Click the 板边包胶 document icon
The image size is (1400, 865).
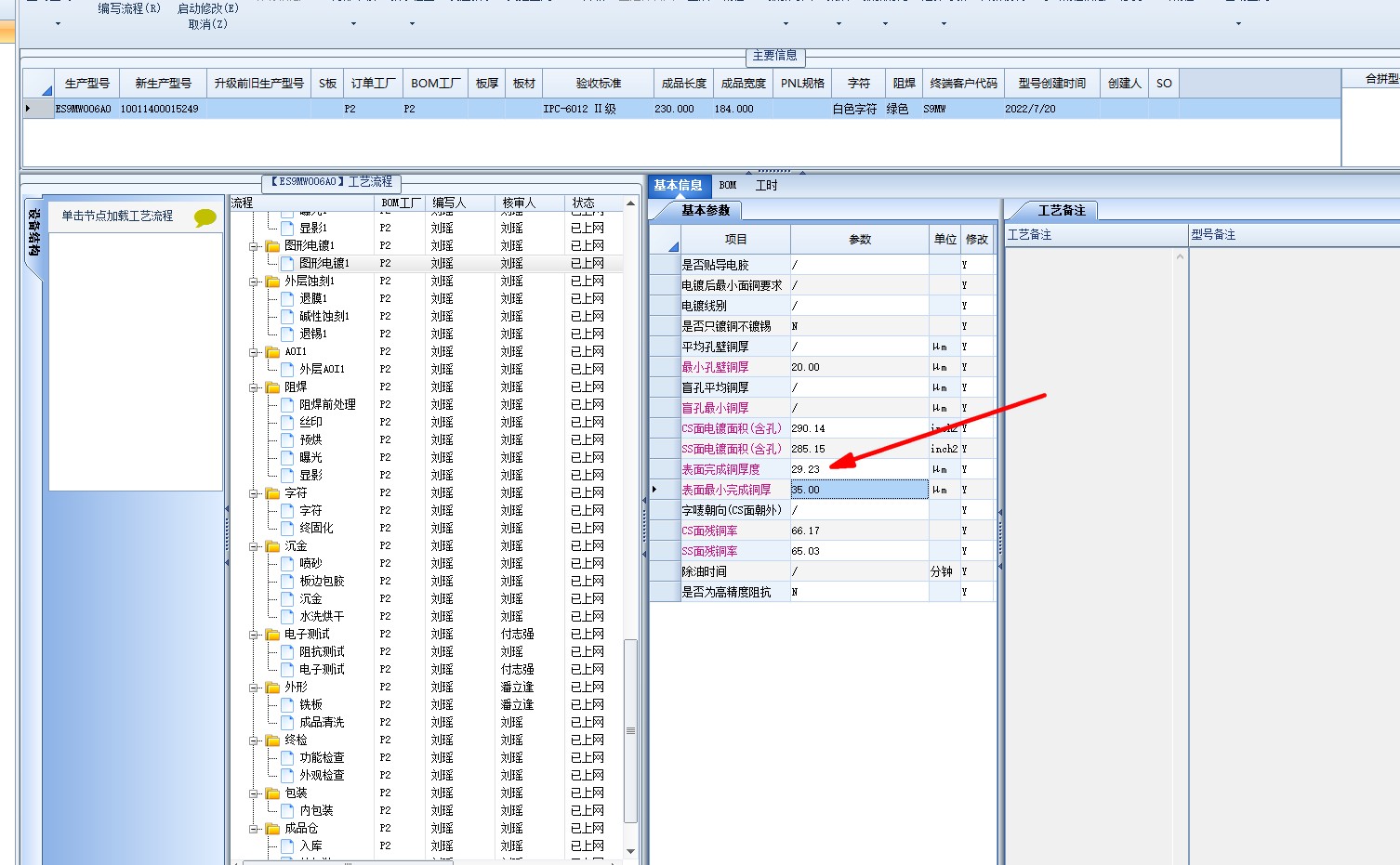287,581
